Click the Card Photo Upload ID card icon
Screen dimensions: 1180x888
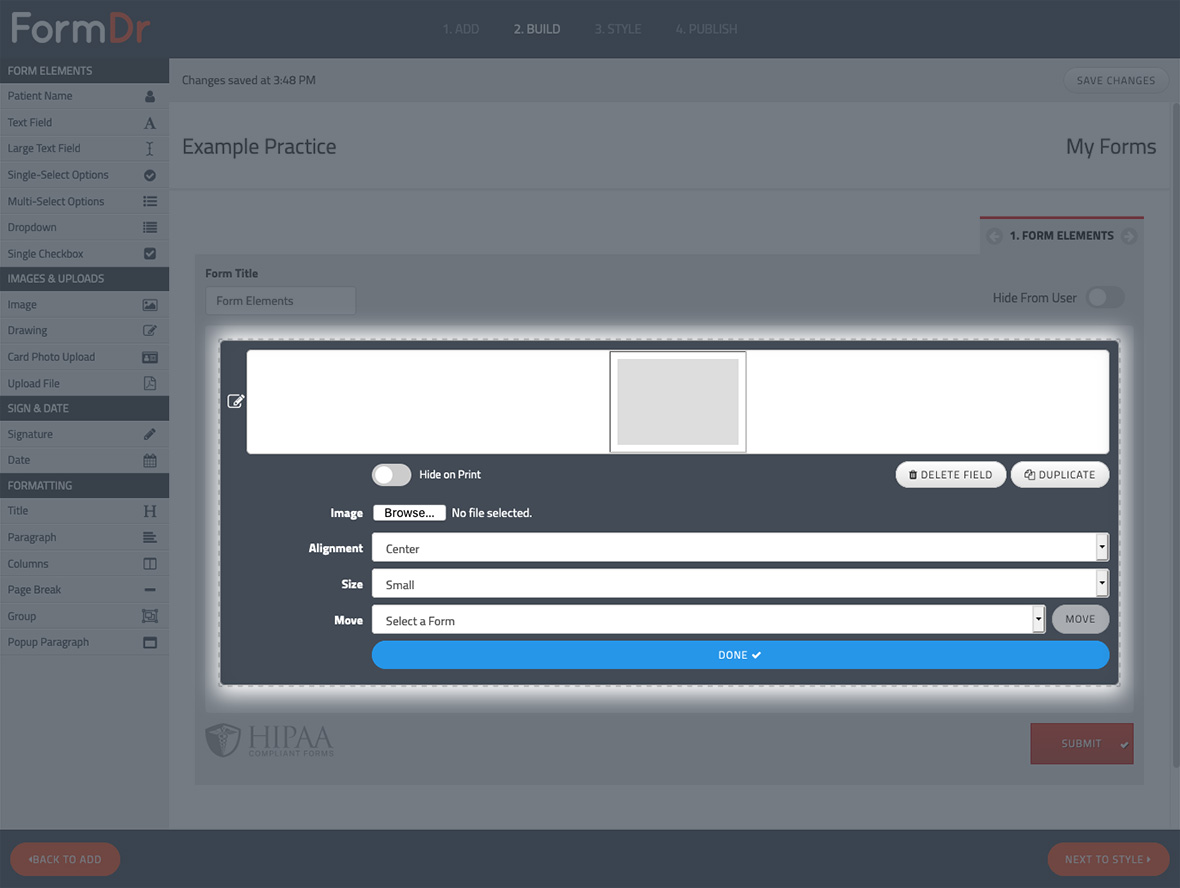pos(150,357)
